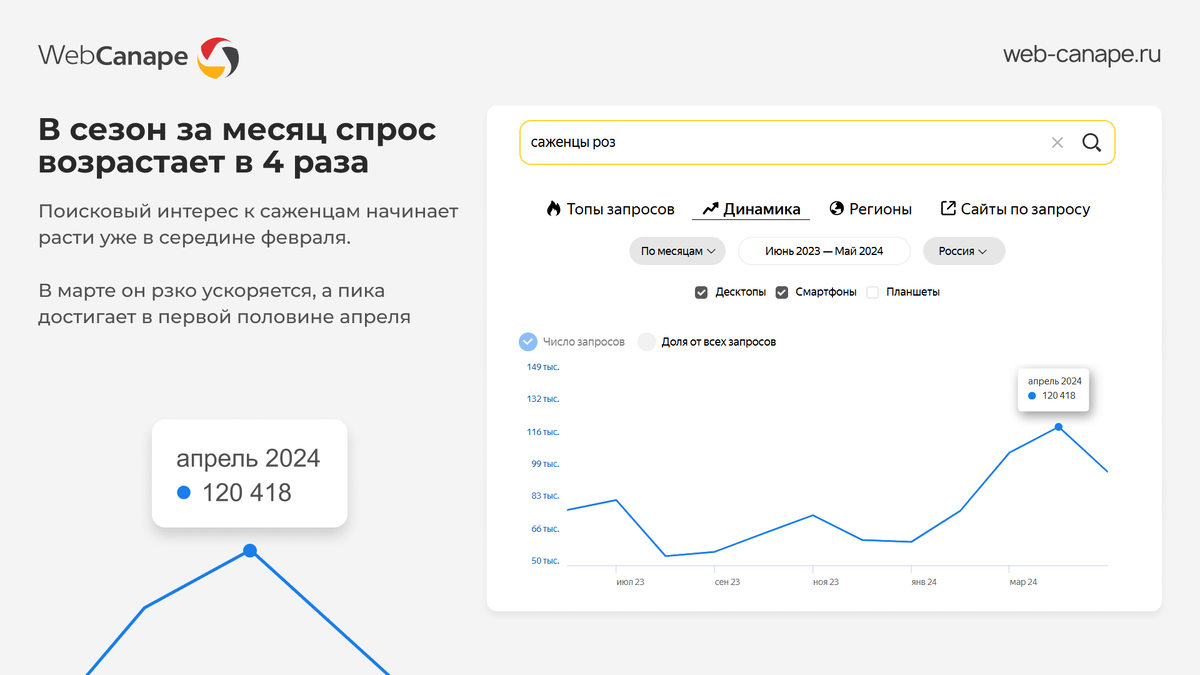
Task: Uncheck the Десктопы checkbox
Action: pyautogui.click(x=702, y=292)
